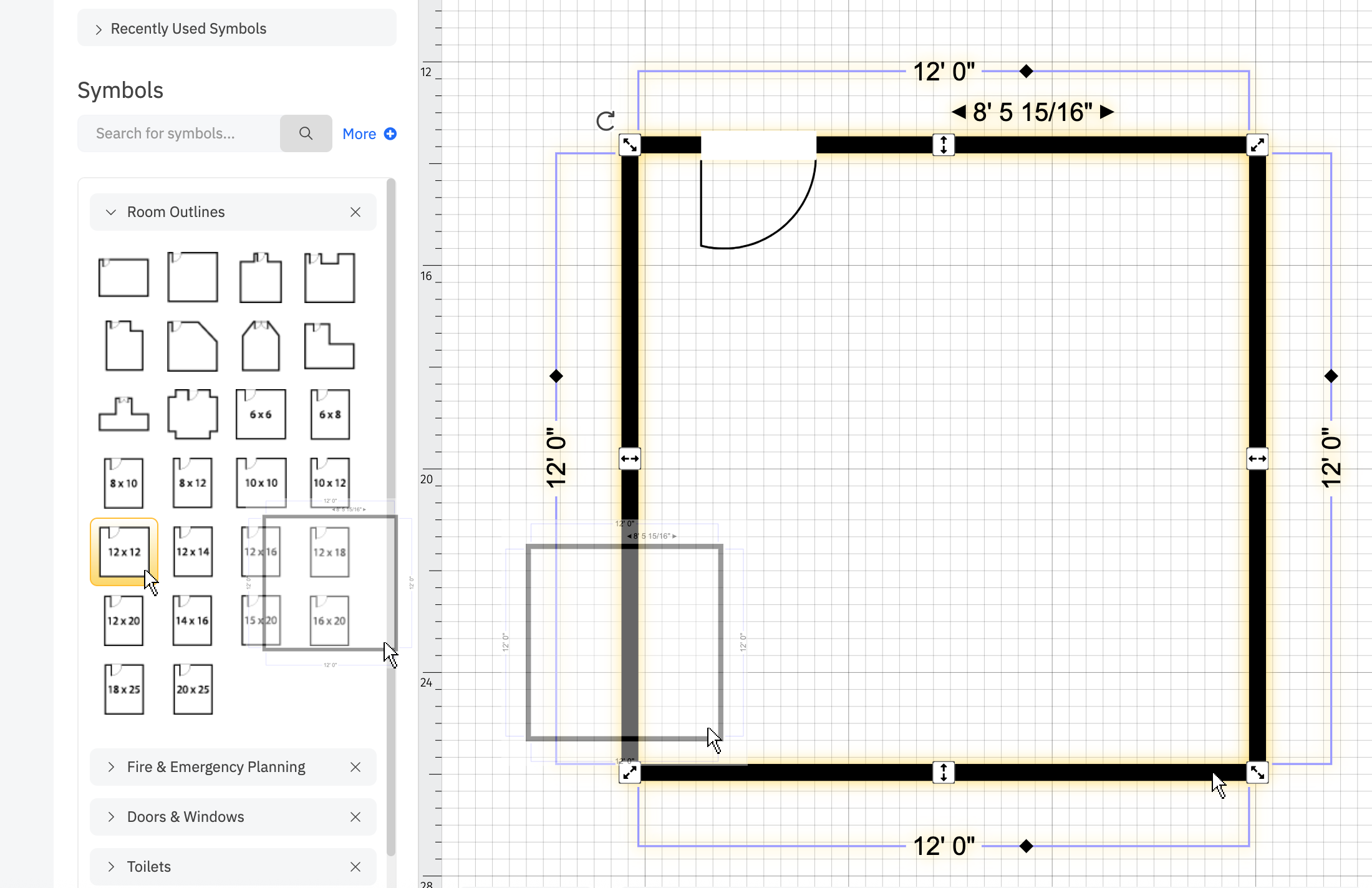Select the 6x6 room outline symbol
The height and width of the screenshot is (888, 1372).
tap(261, 413)
